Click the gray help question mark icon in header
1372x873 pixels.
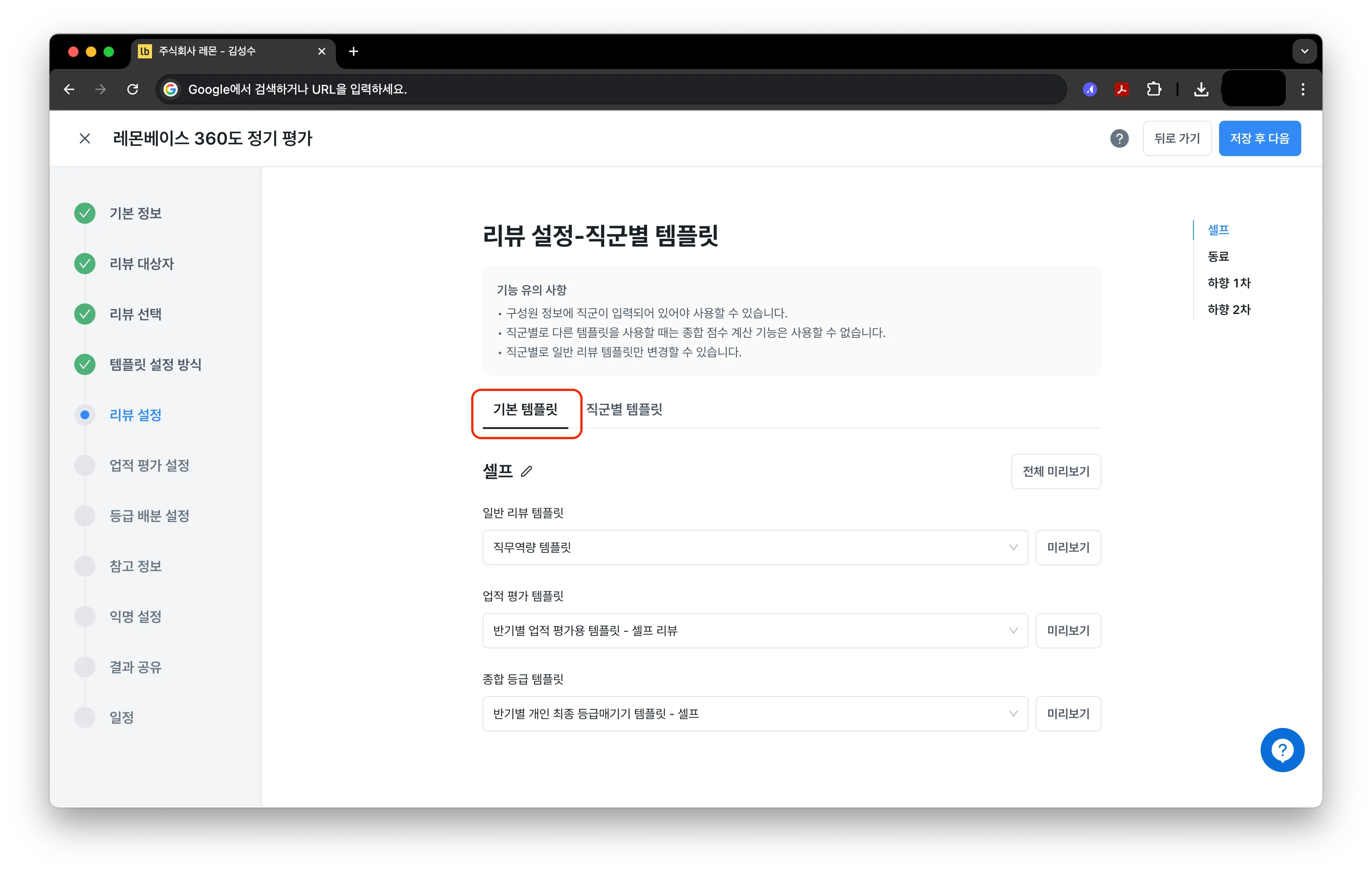[1119, 138]
